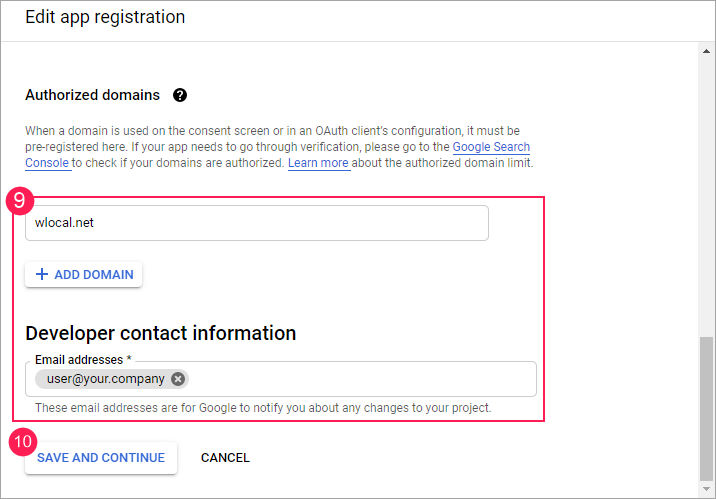Viewport: 716px width, 499px height.
Task: Click the Authorized domains heading
Action: pyautogui.click(x=92, y=95)
